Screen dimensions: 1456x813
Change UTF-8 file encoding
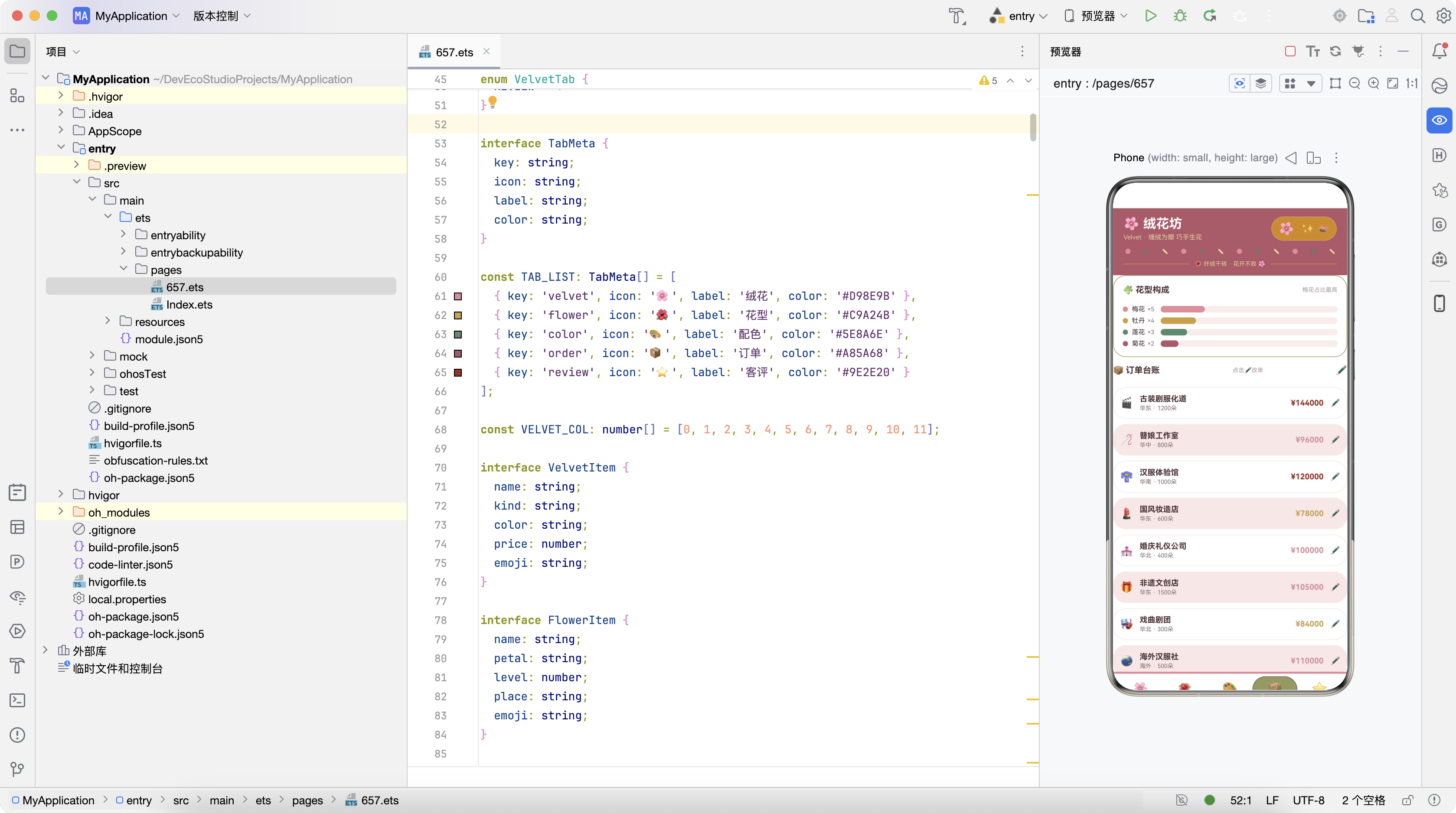pyautogui.click(x=1309, y=800)
